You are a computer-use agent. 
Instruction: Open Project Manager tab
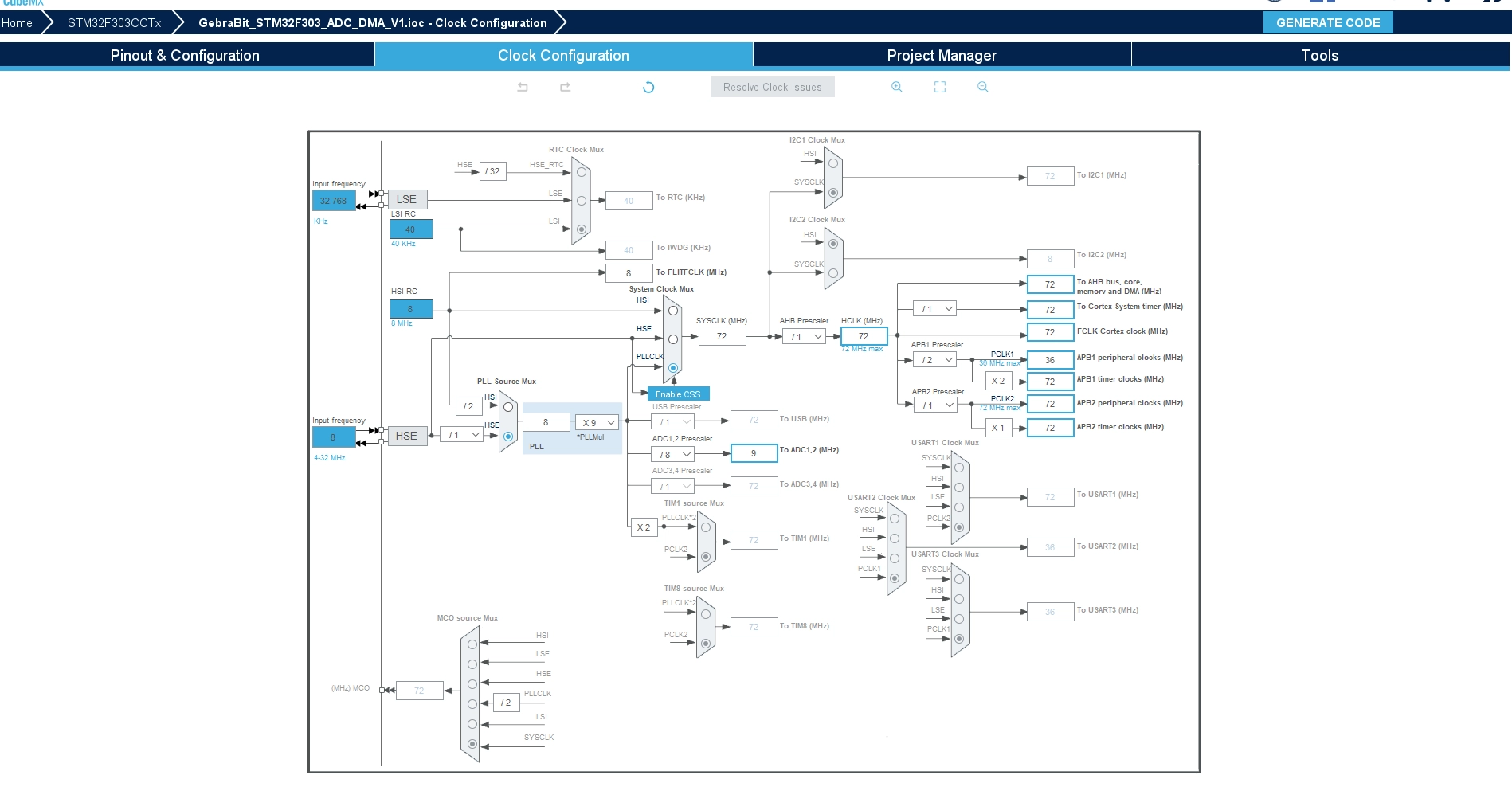click(x=942, y=55)
